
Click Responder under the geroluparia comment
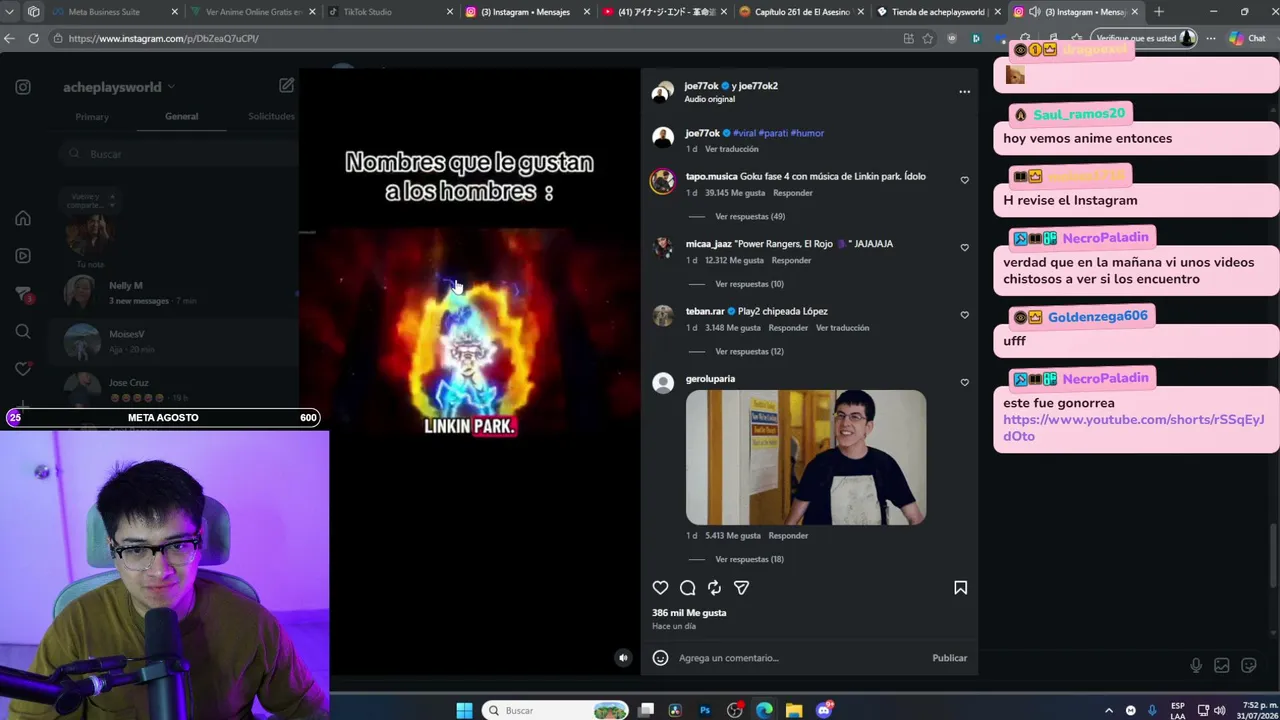tap(788, 535)
